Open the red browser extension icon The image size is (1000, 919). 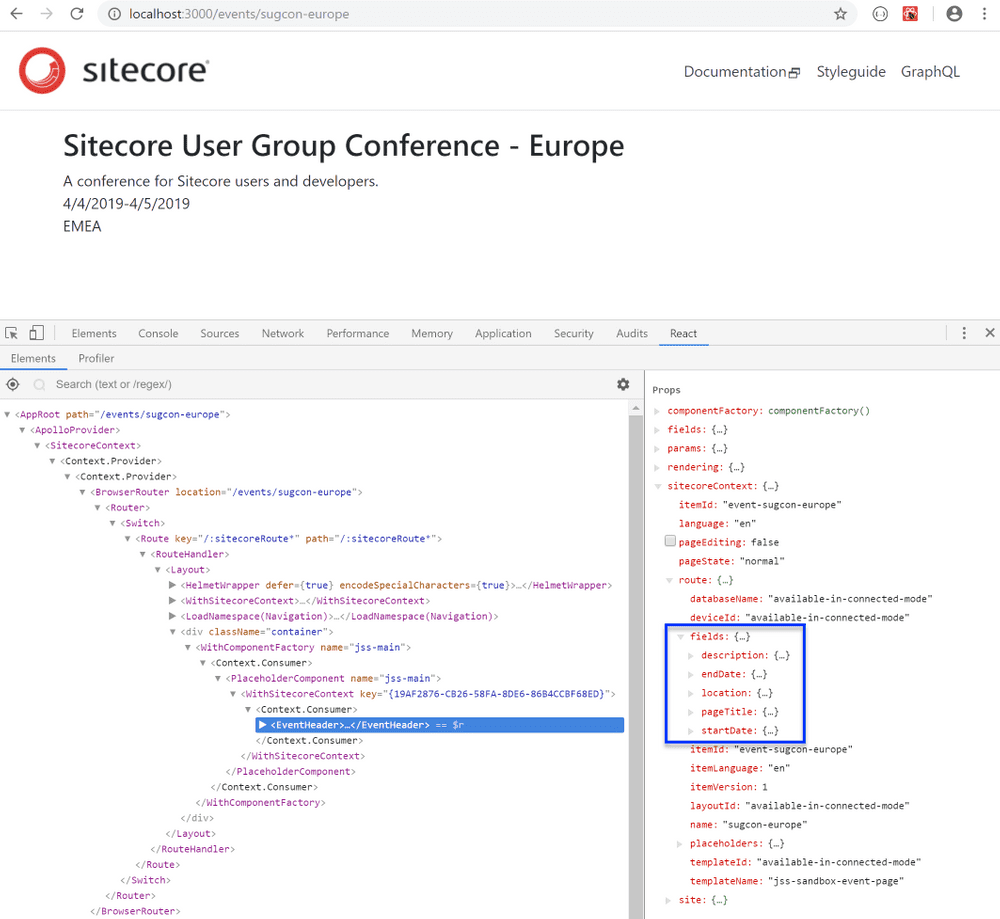910,13
